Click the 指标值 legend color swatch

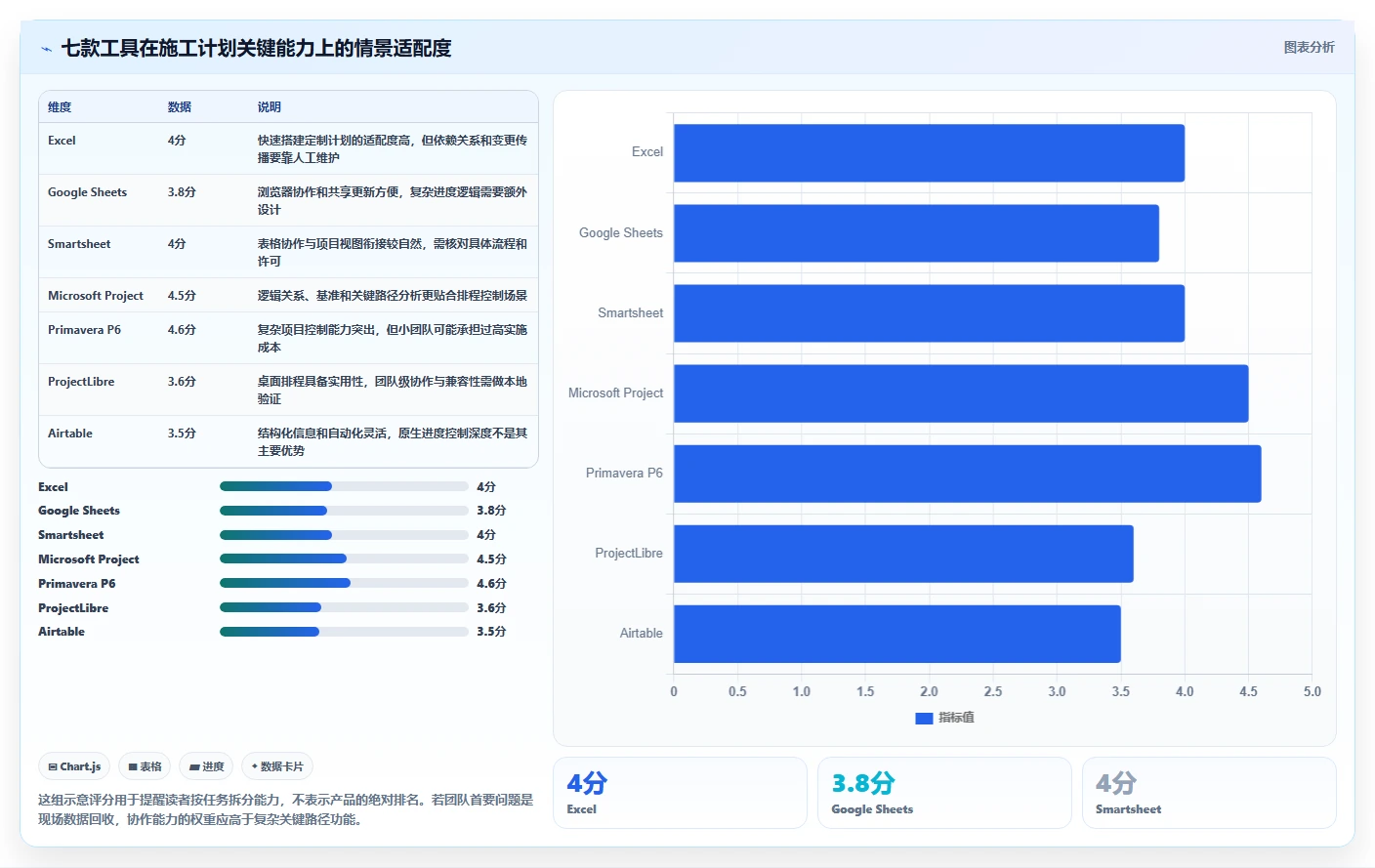click(924, 718)
